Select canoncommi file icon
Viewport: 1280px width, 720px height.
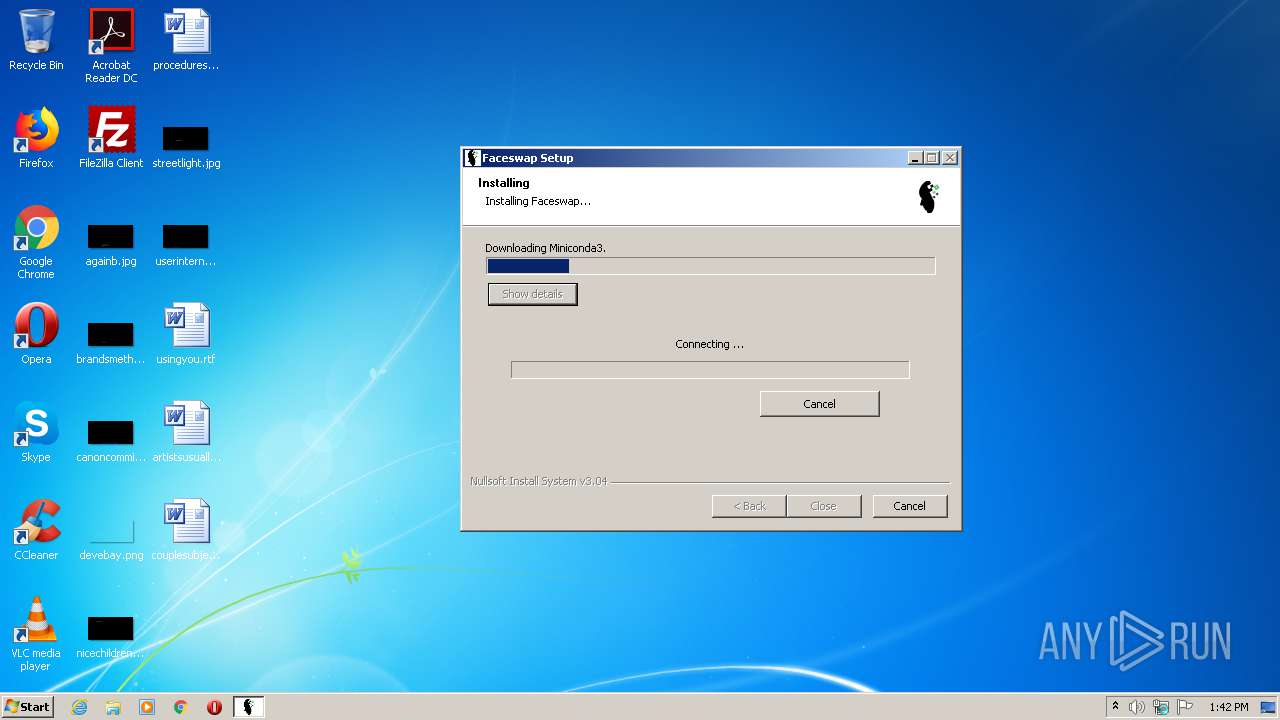click(x=111, y=440)
